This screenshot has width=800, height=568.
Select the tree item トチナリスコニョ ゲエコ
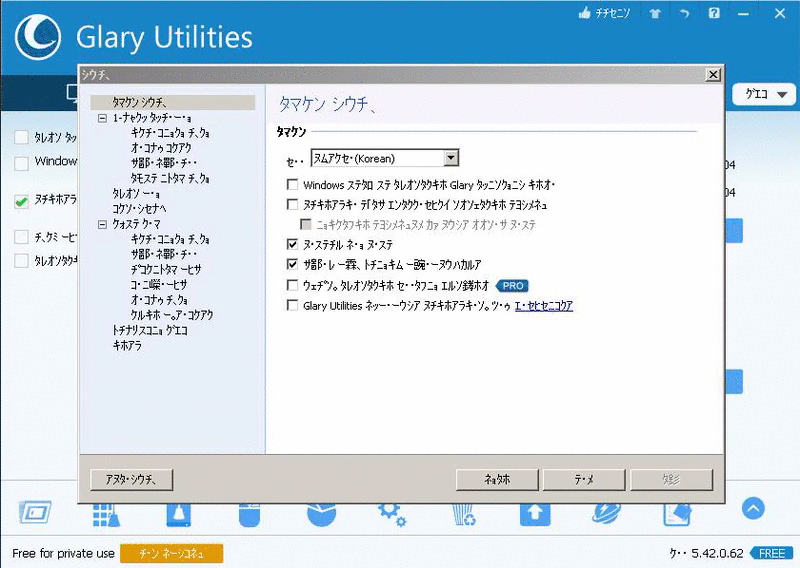(150, 331)
